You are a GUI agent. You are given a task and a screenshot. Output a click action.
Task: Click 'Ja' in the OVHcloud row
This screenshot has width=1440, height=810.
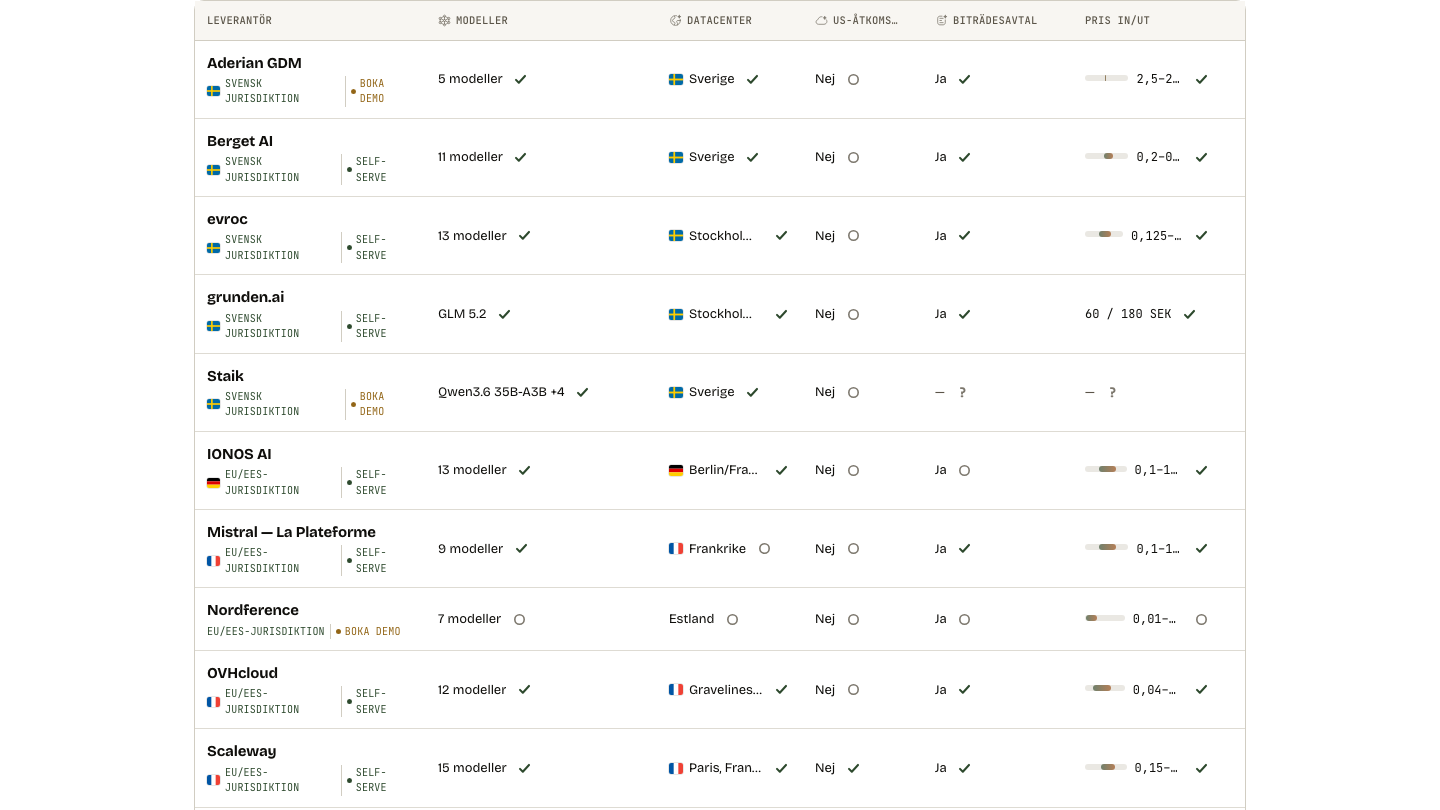[941, 690]
